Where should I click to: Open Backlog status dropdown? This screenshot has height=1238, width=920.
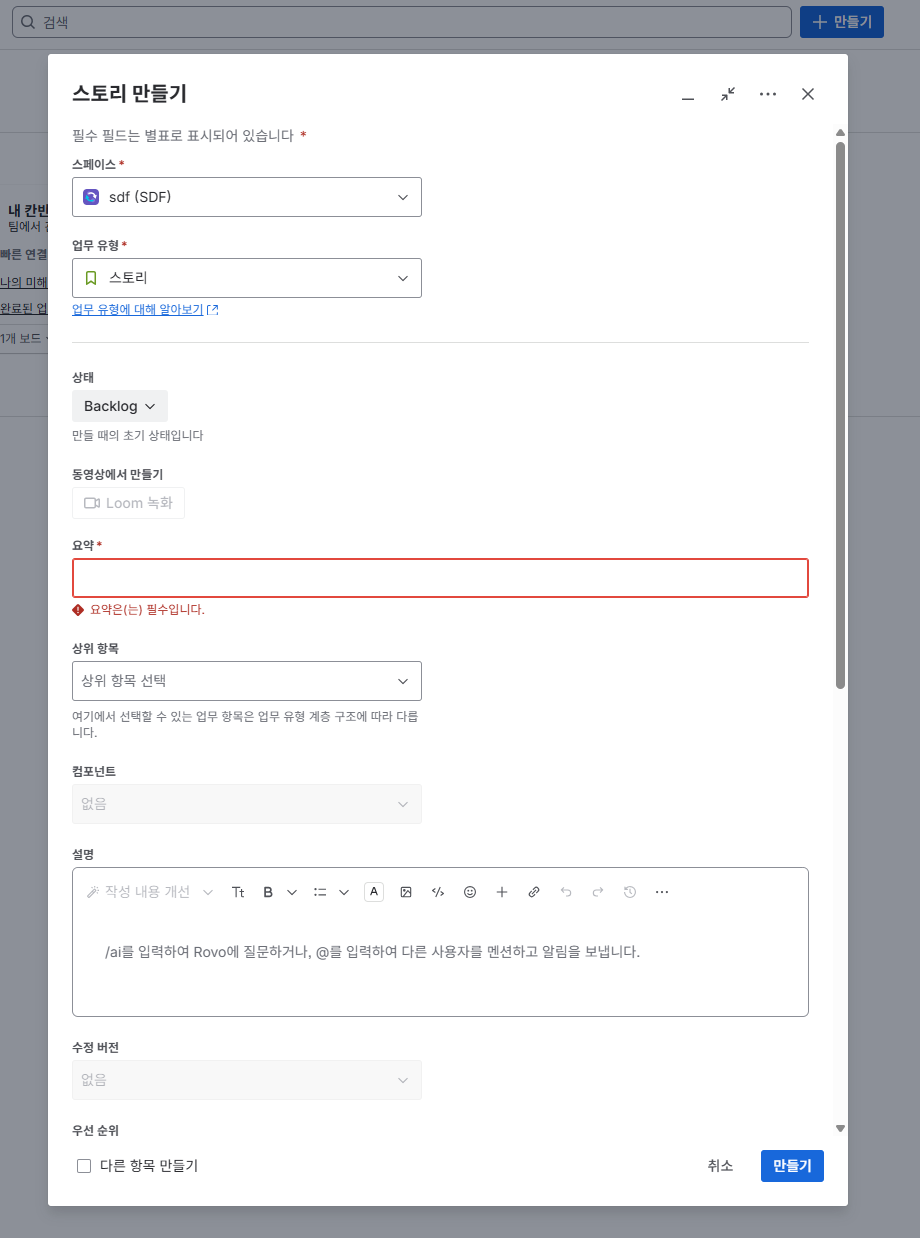120,406
